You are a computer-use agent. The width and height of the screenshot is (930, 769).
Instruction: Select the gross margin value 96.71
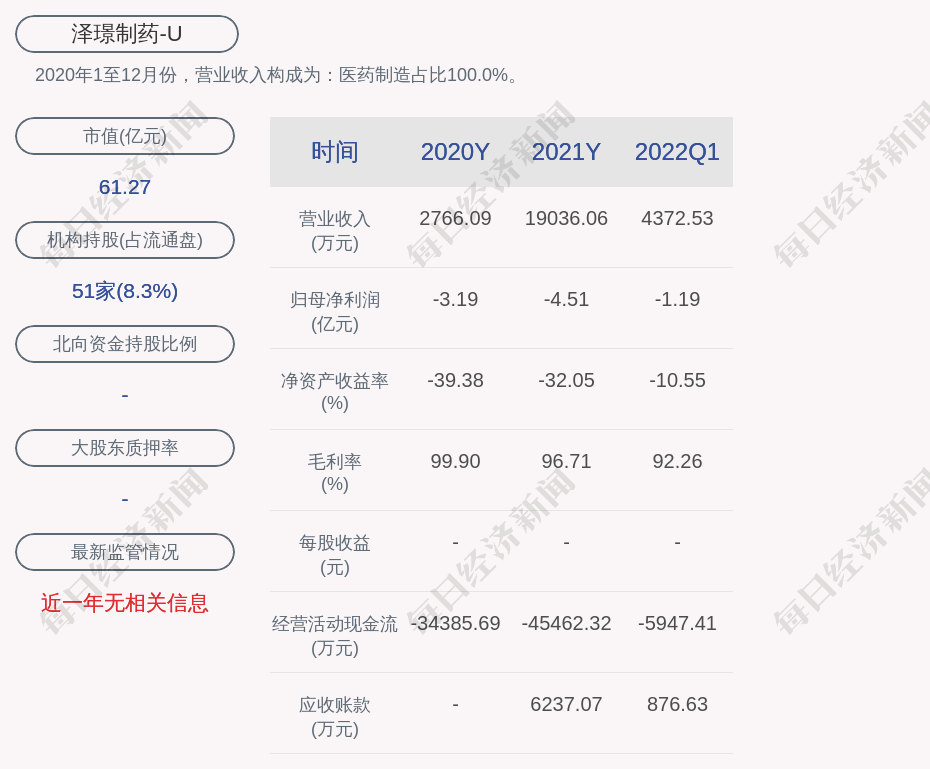click(566, 461)
